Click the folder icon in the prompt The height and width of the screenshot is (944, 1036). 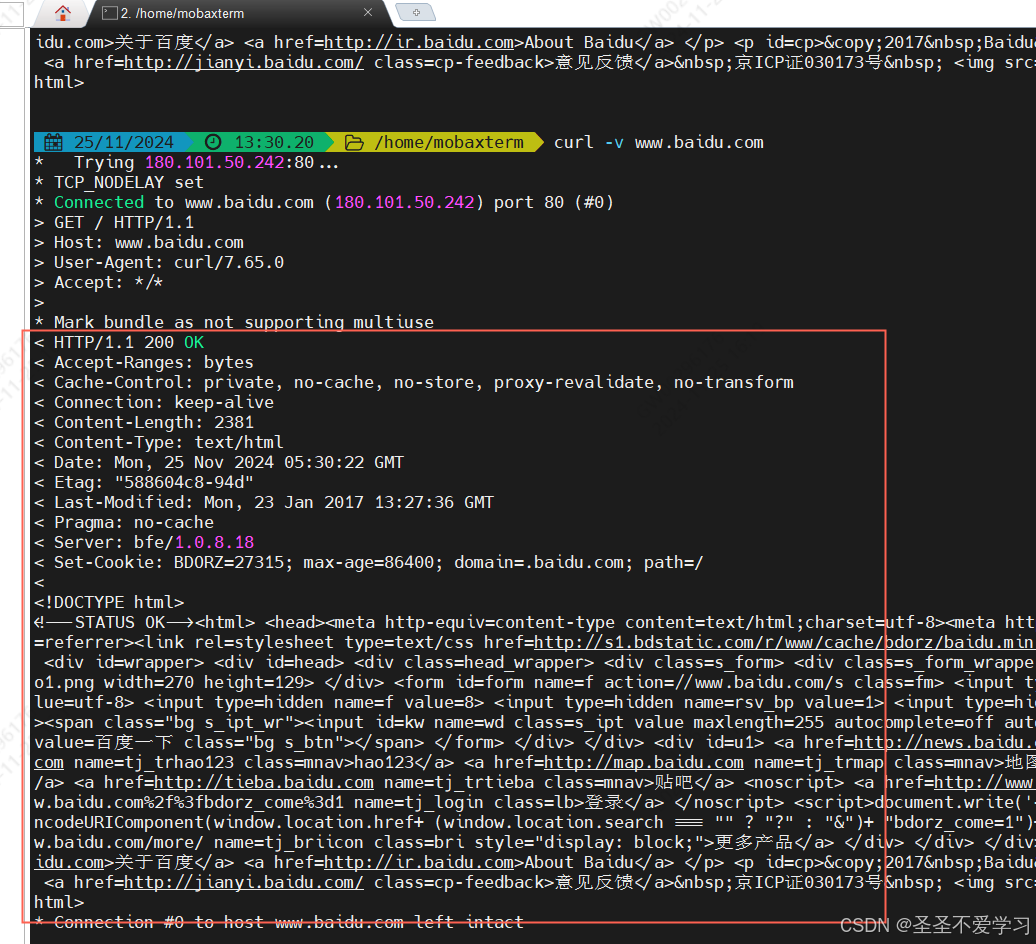coord(354,142)
